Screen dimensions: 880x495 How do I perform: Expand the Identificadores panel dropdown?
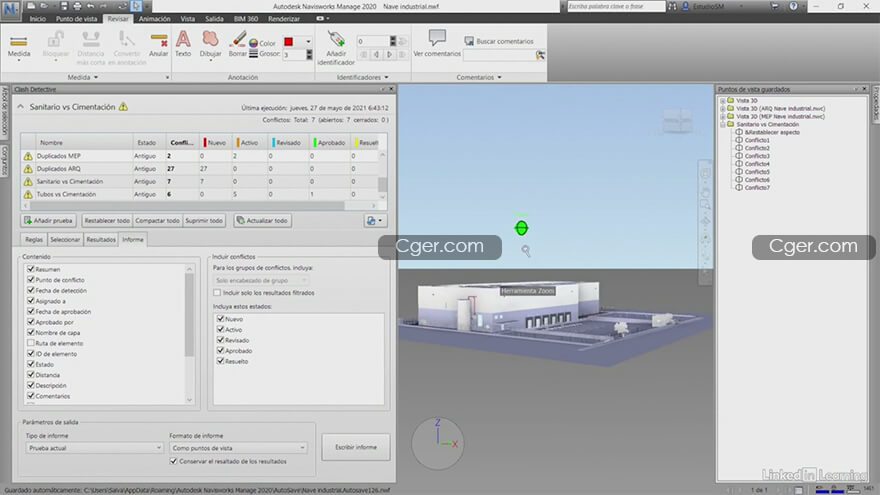386,77
